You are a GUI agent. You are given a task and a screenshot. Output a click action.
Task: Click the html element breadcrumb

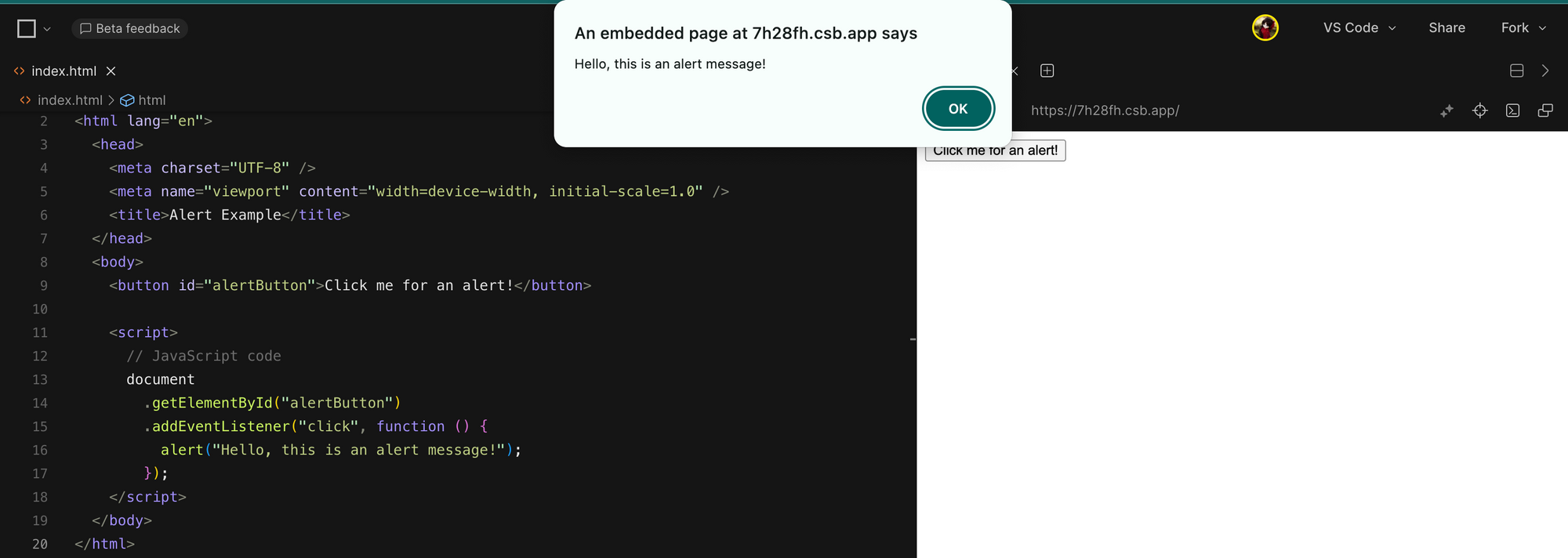tap(151, 100)
